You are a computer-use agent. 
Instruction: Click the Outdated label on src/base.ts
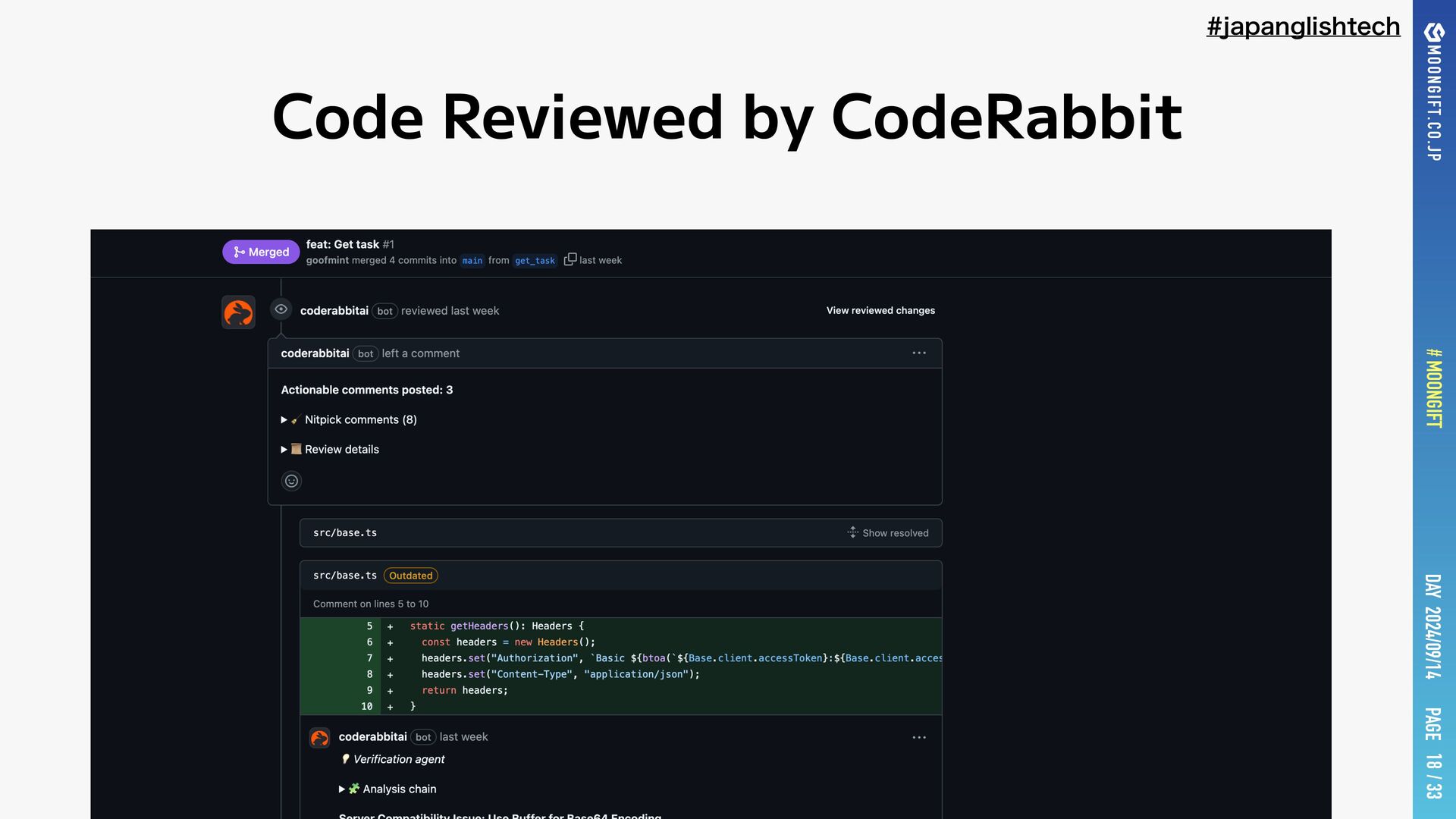coord(410,576)
